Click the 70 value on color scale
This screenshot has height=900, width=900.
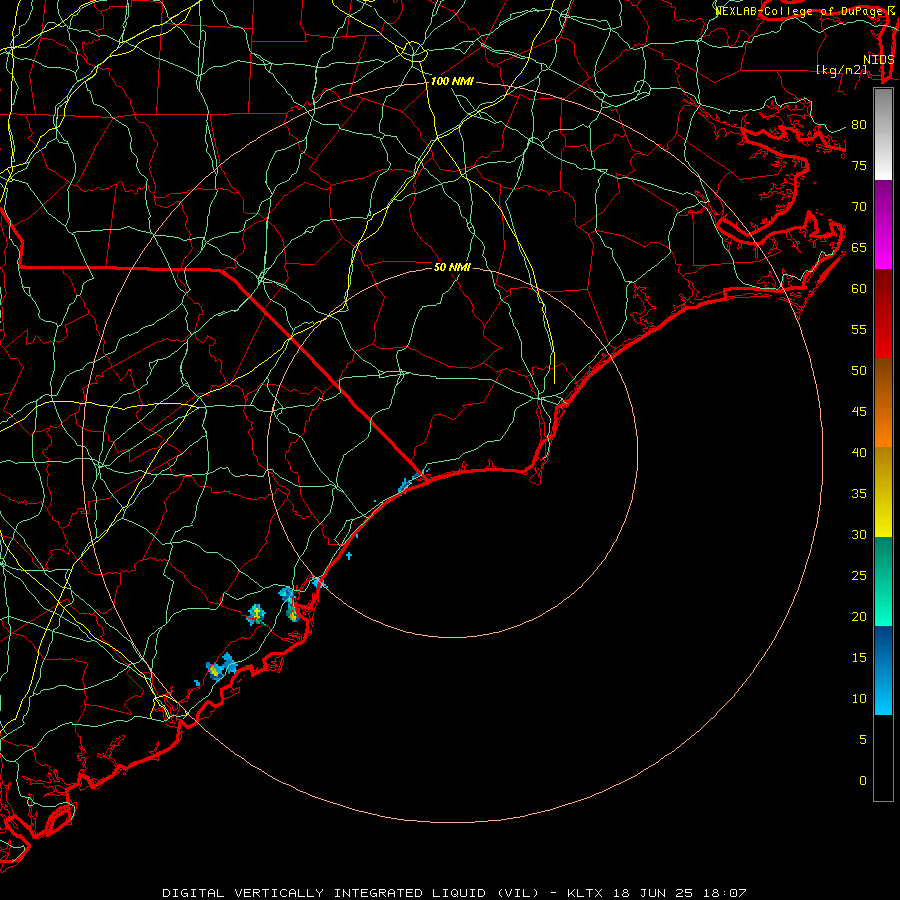coord(859,207)
